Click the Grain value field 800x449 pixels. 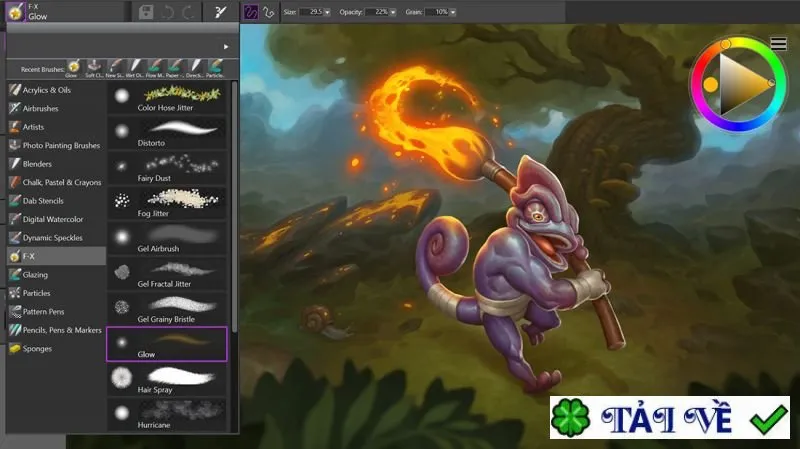point(437,12)
